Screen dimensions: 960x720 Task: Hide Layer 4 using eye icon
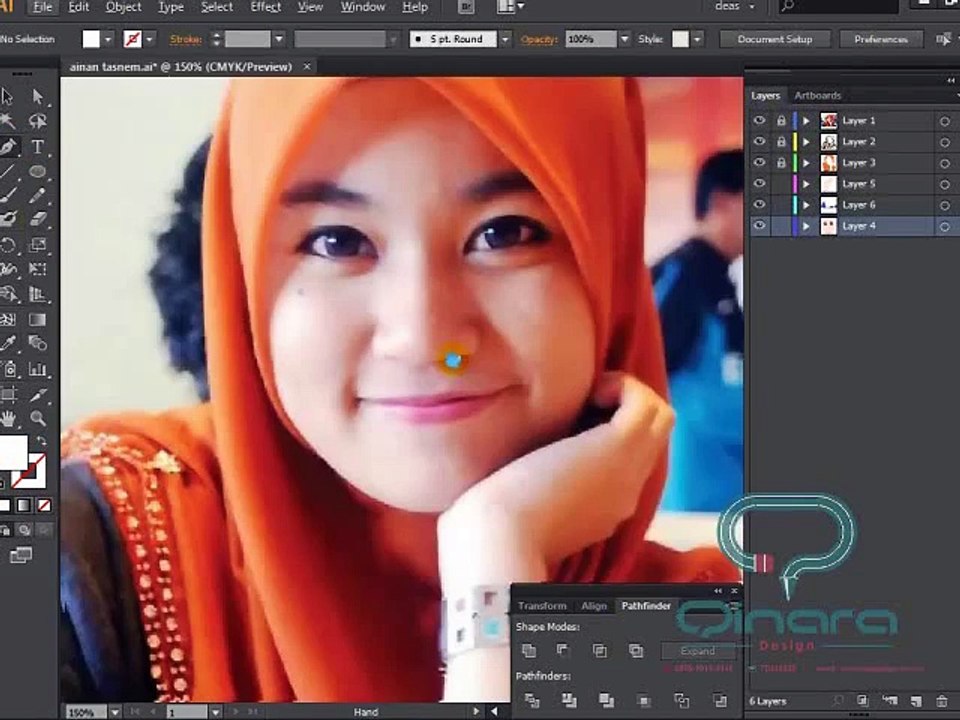(759, 225)
